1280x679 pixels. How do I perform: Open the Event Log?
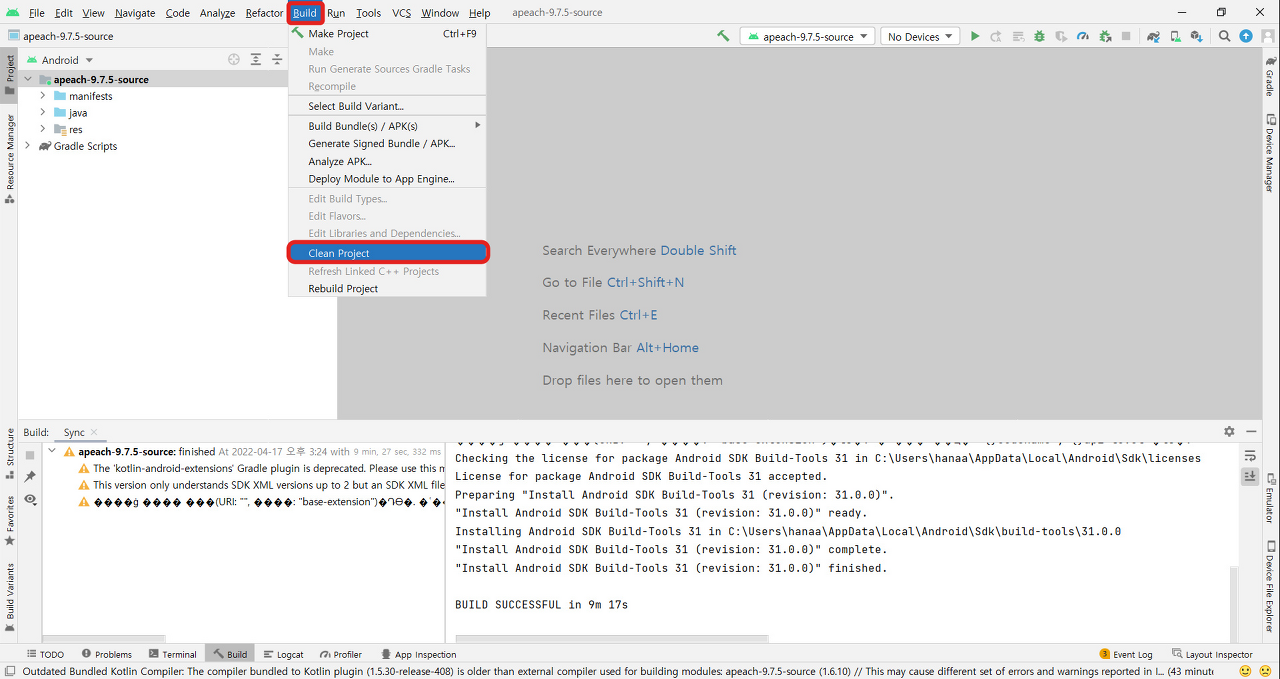point(1125,654)
